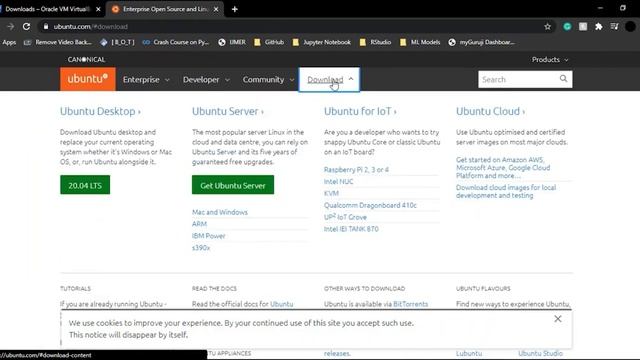This screenshot has width=640, height=360.
Task: Open the [ R_O_T ] bookmark
Action: 118,42
